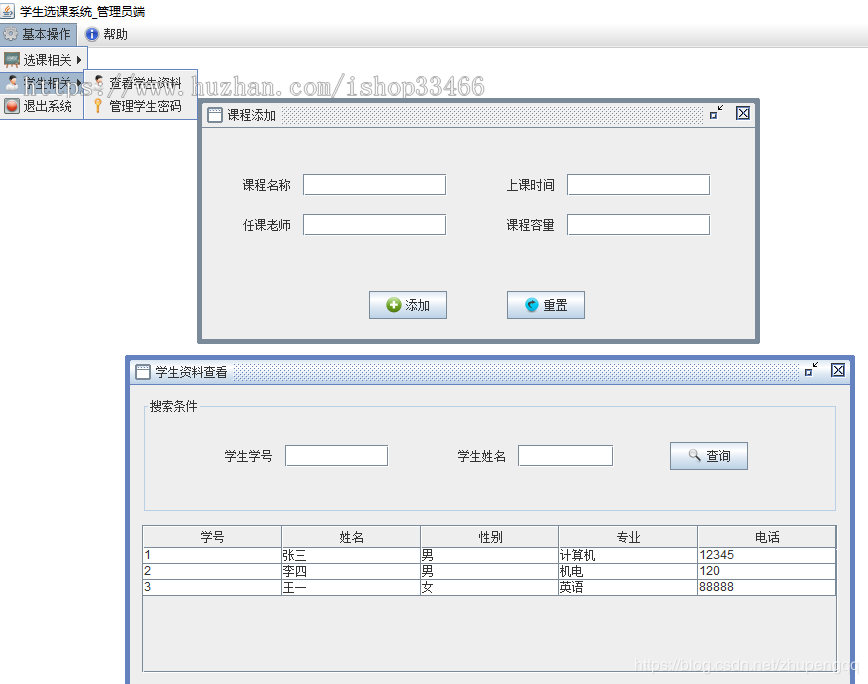The width and height of the screenshot is (868, 684).
Task: Click the blue info icon beside 帮助
Action: pyautogui.click(x=92, y=34)
